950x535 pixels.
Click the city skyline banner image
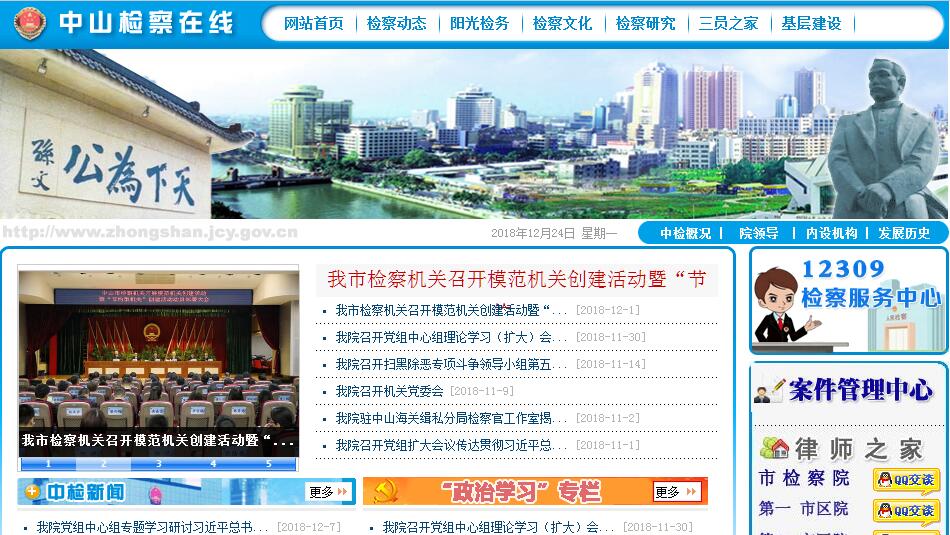pos(475,134)
